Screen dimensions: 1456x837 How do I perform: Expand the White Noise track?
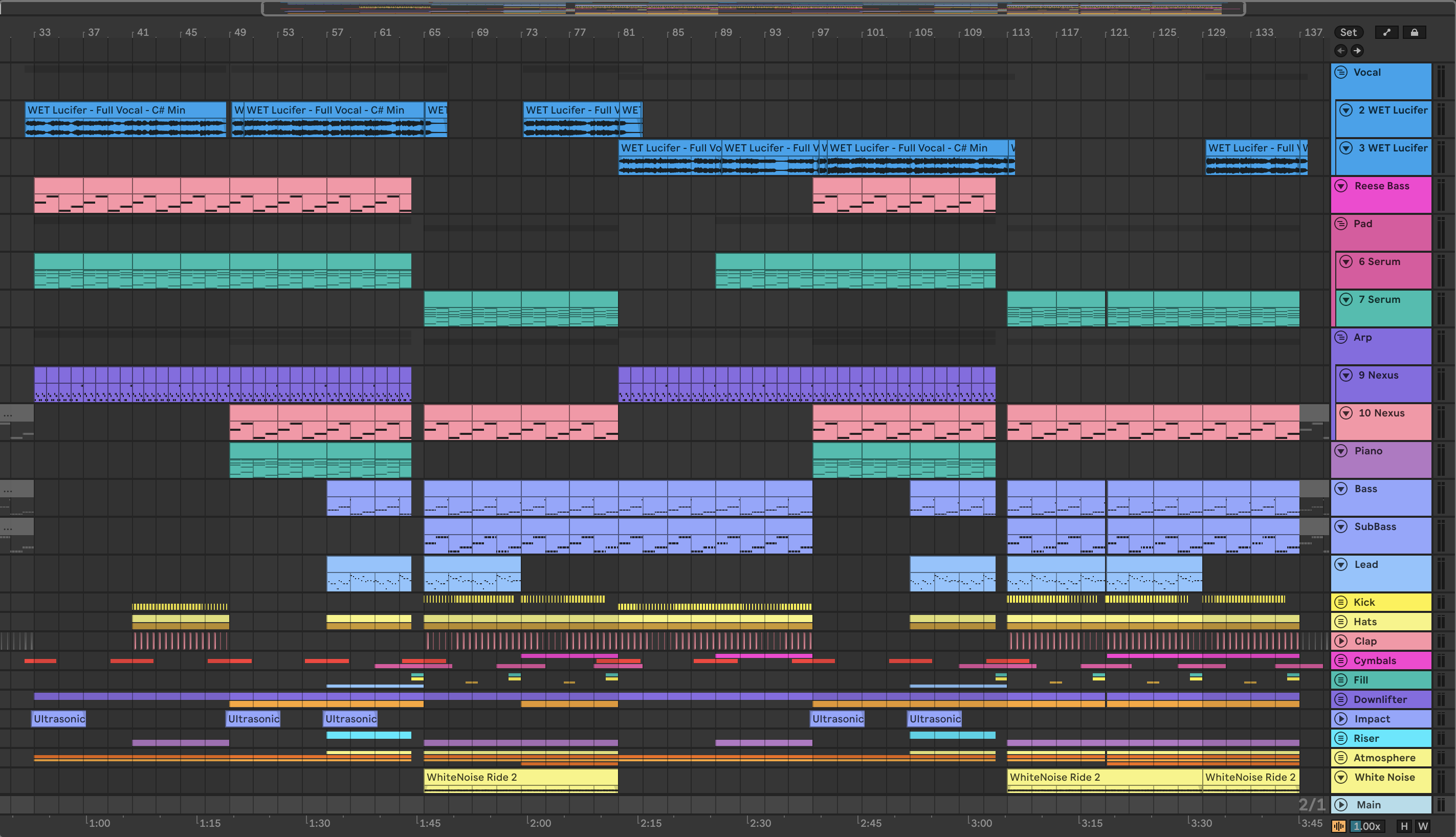click(x=1341, y=777)
